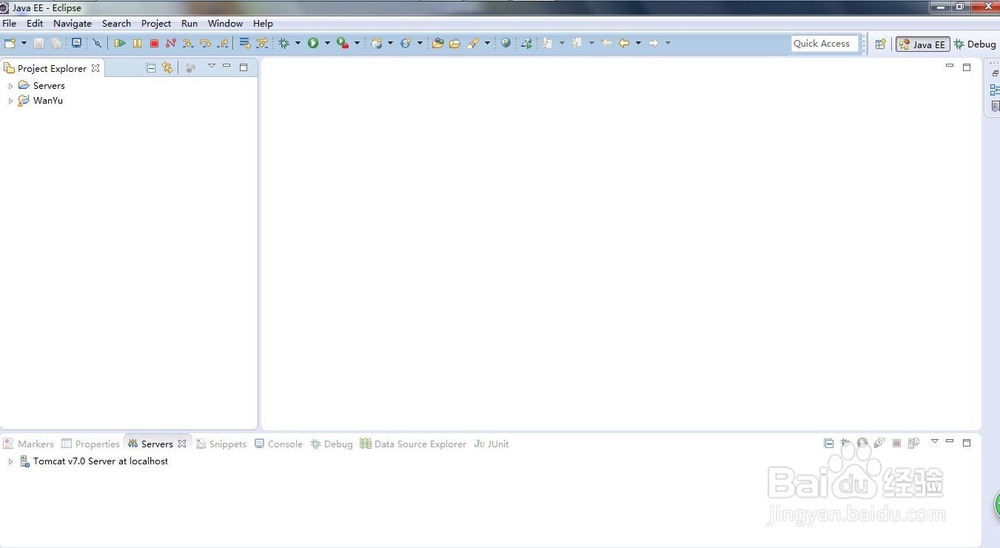This screenshot has height=548, width=1000.
Task: Open the Window menu
Action: [x=225, y=24]
